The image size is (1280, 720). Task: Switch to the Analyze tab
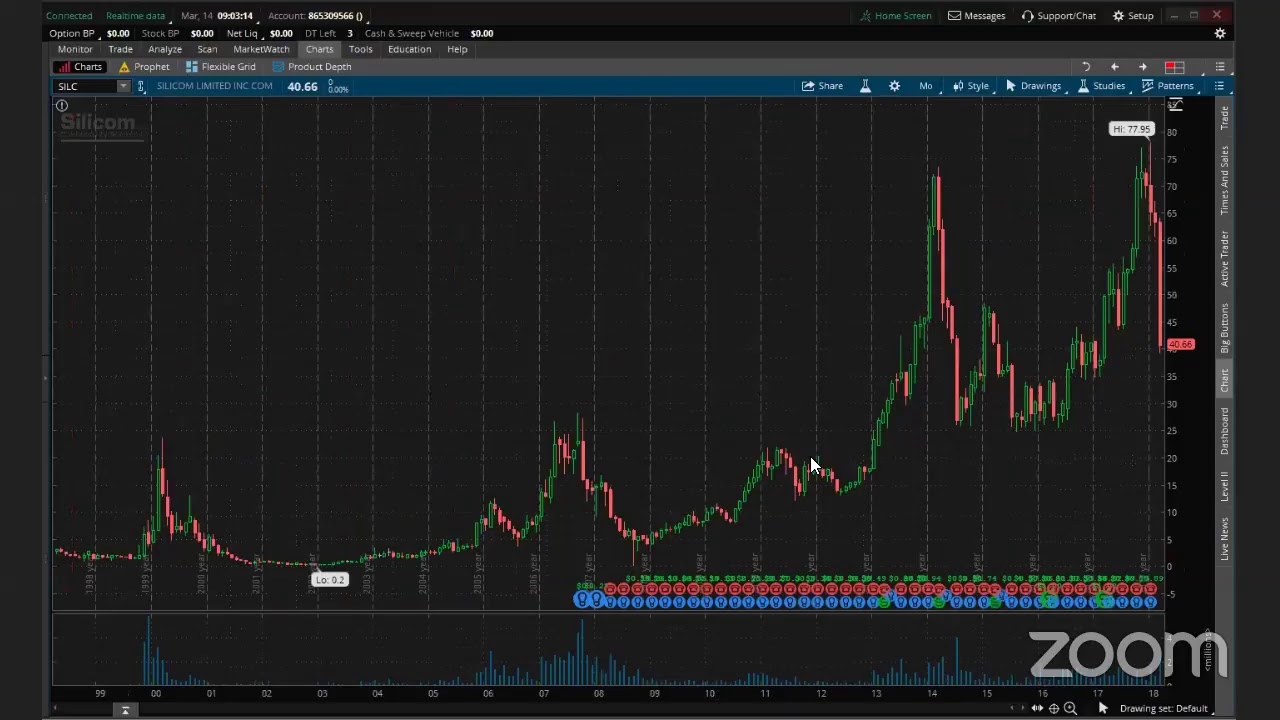pos(165,49)
